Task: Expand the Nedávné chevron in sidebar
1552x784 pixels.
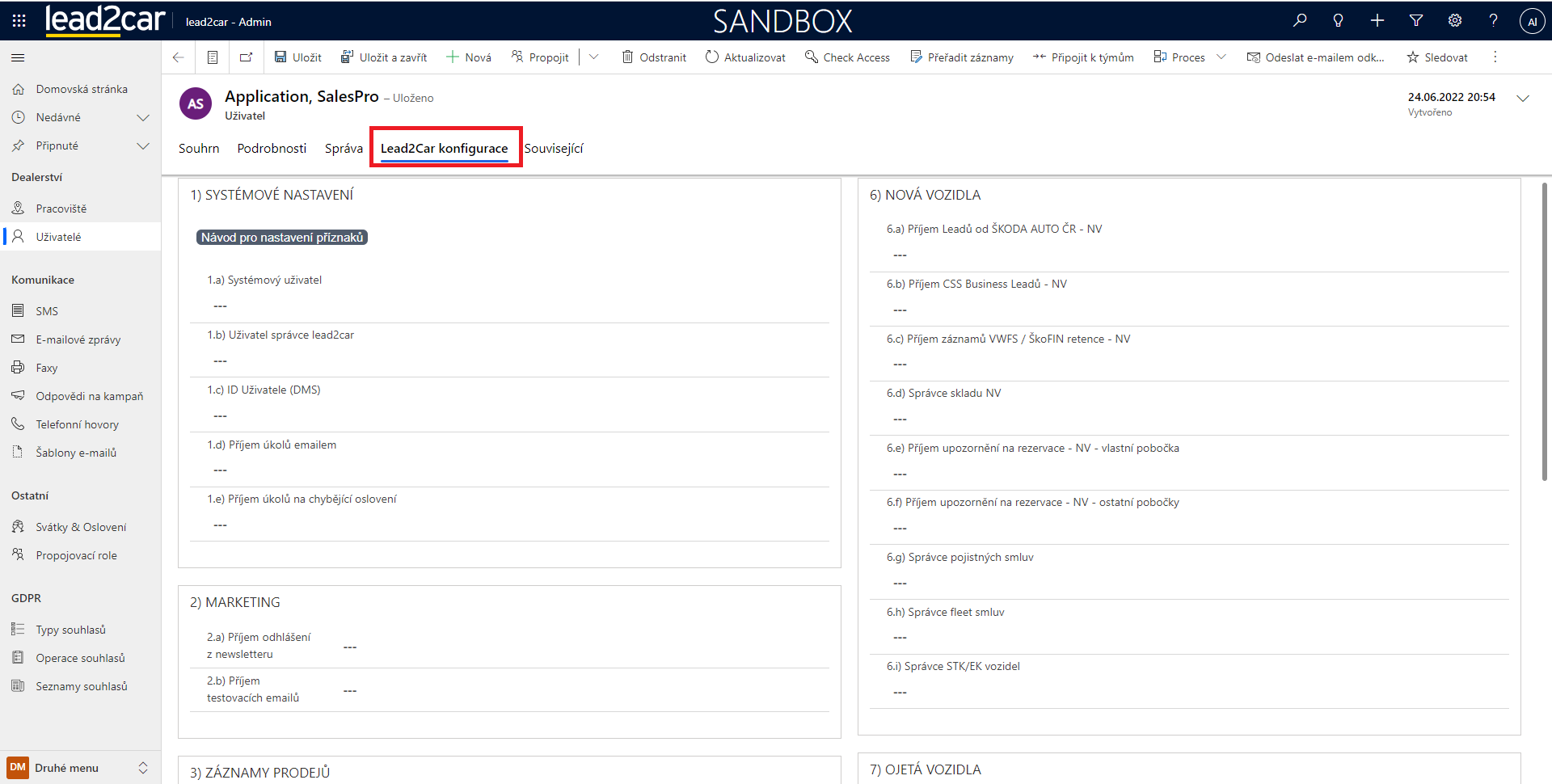Action: [143, 118]
